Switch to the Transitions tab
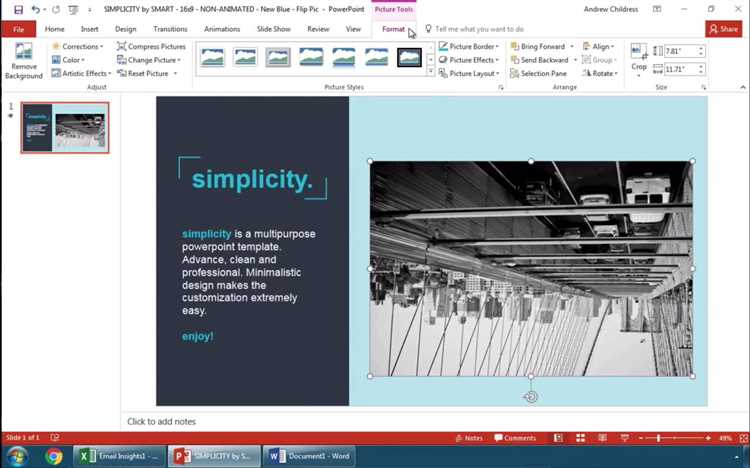 [170, 29]
